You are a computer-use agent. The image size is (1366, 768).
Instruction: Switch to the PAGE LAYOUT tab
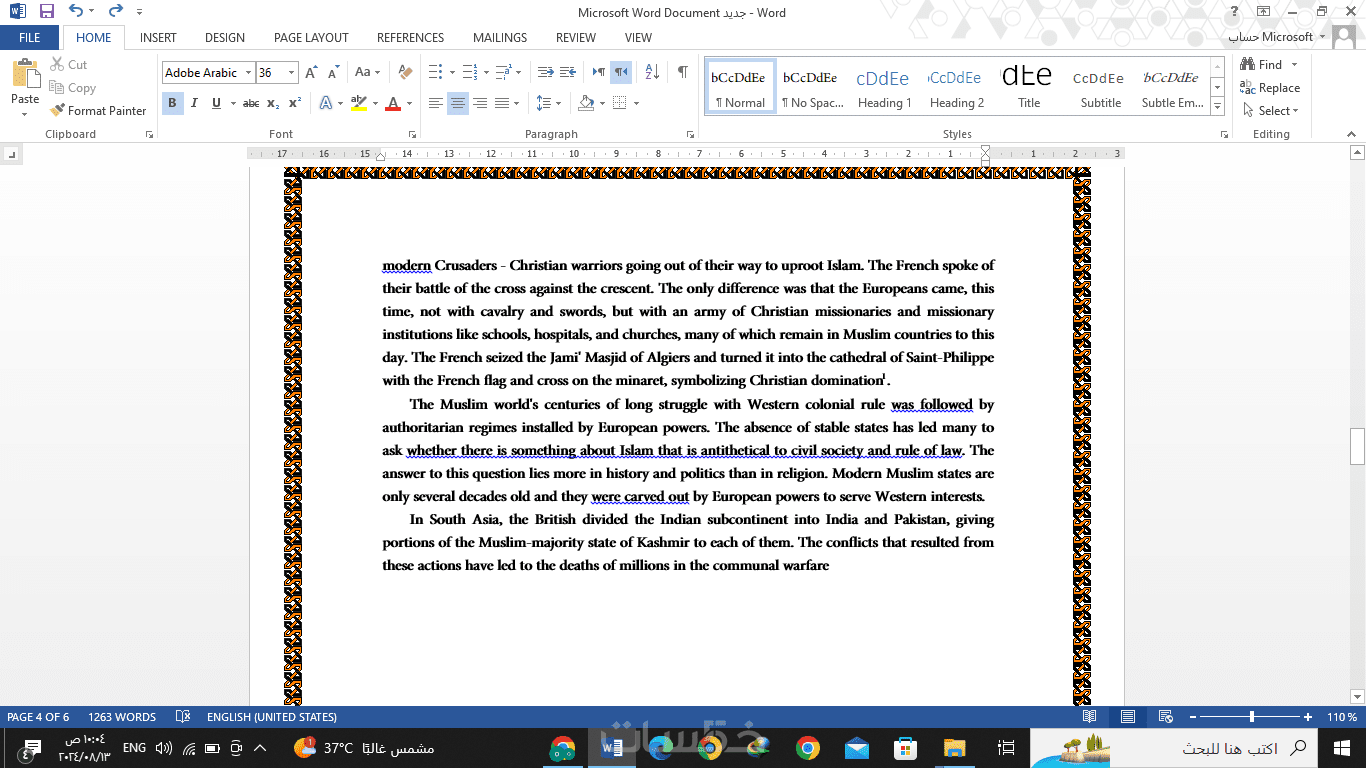point(311,38)
